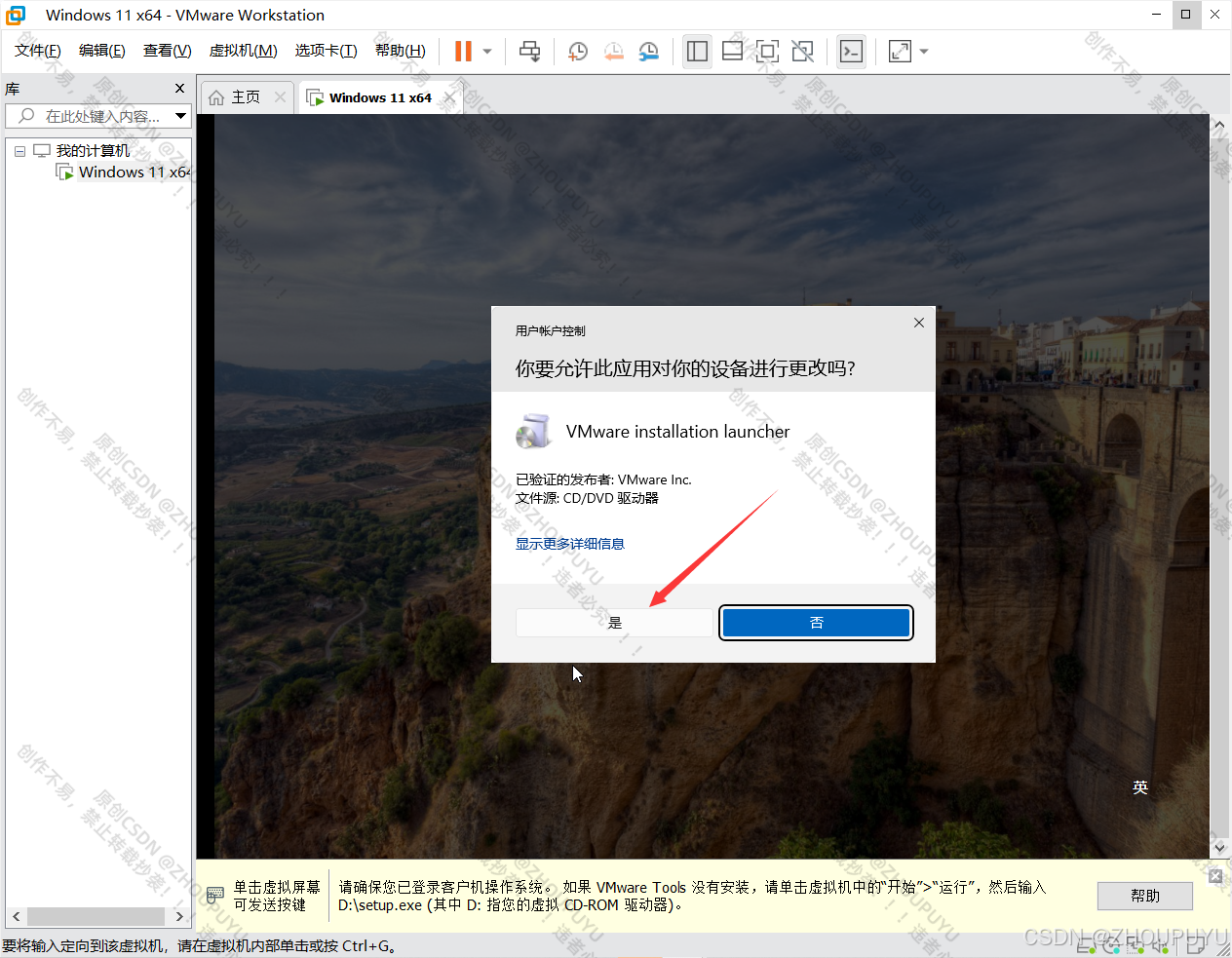Send Ctrl+Alt+Del to the virtual machine
The height and width of the screenshot is (958, 1232).
pyautogui.click(x=529, y=51)
